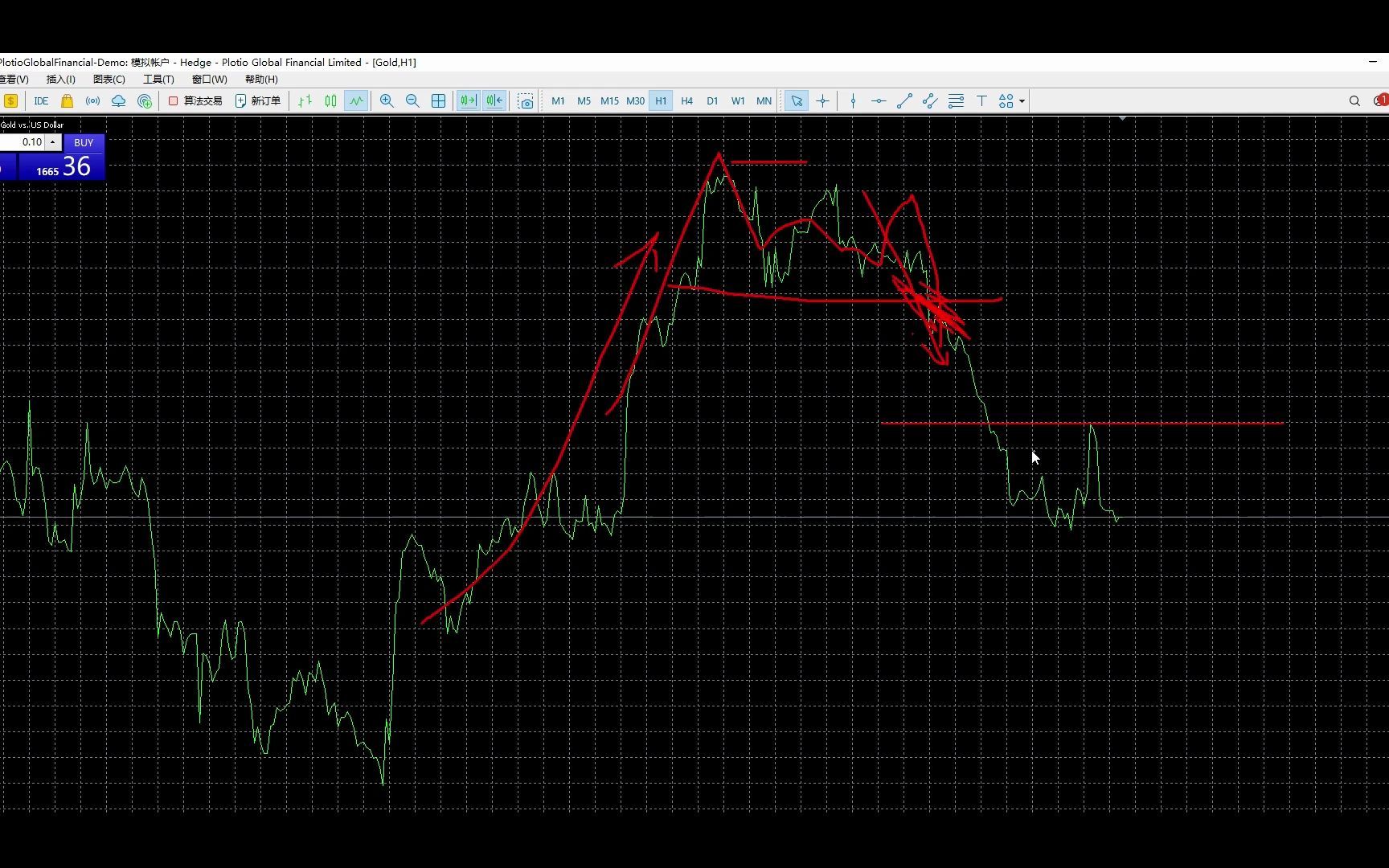
Task: Select the H1 timeframe
Action: tap(661, 100)
